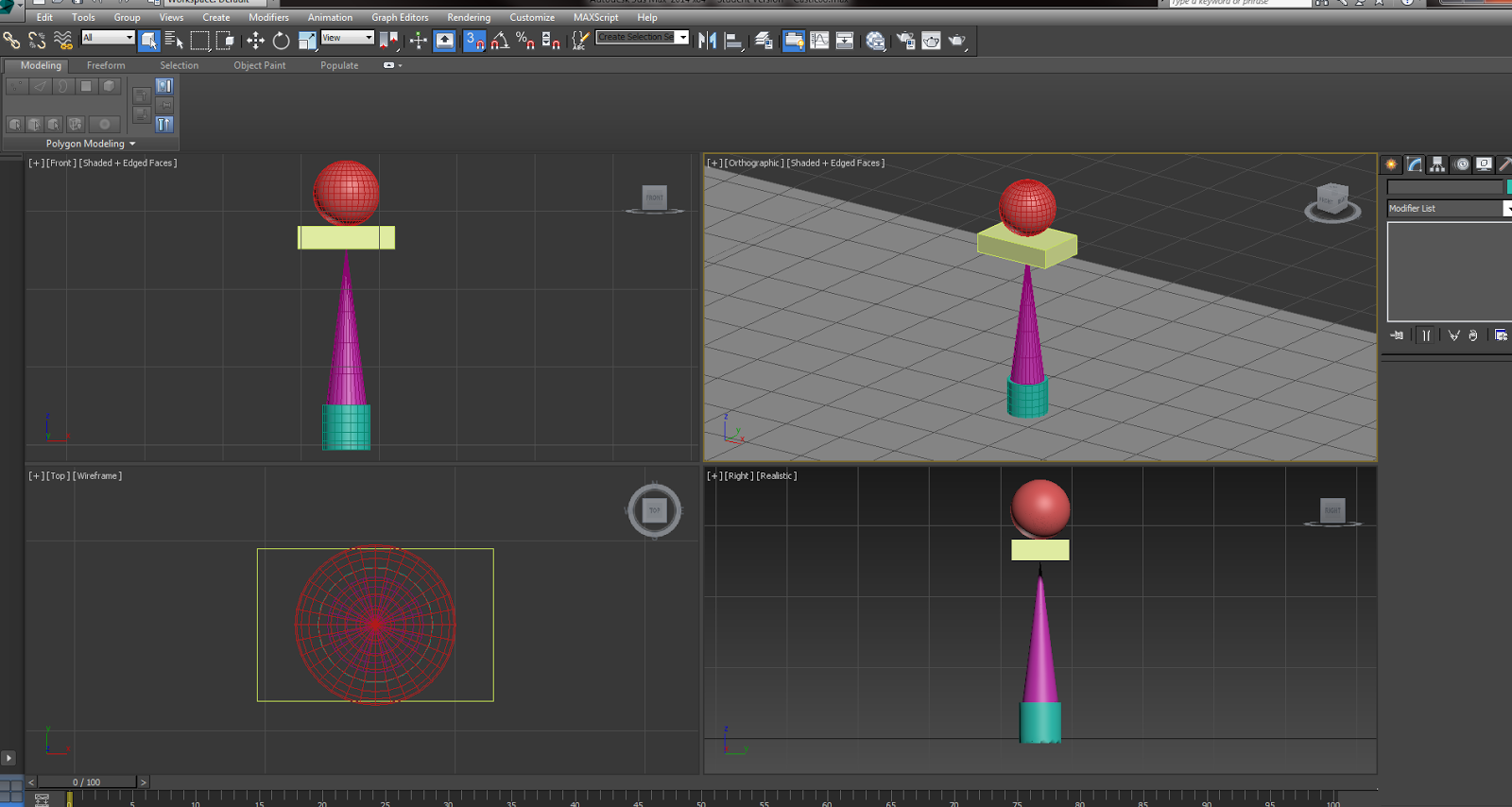Switch to the Freeform ribbon tab

coord(106,65)
